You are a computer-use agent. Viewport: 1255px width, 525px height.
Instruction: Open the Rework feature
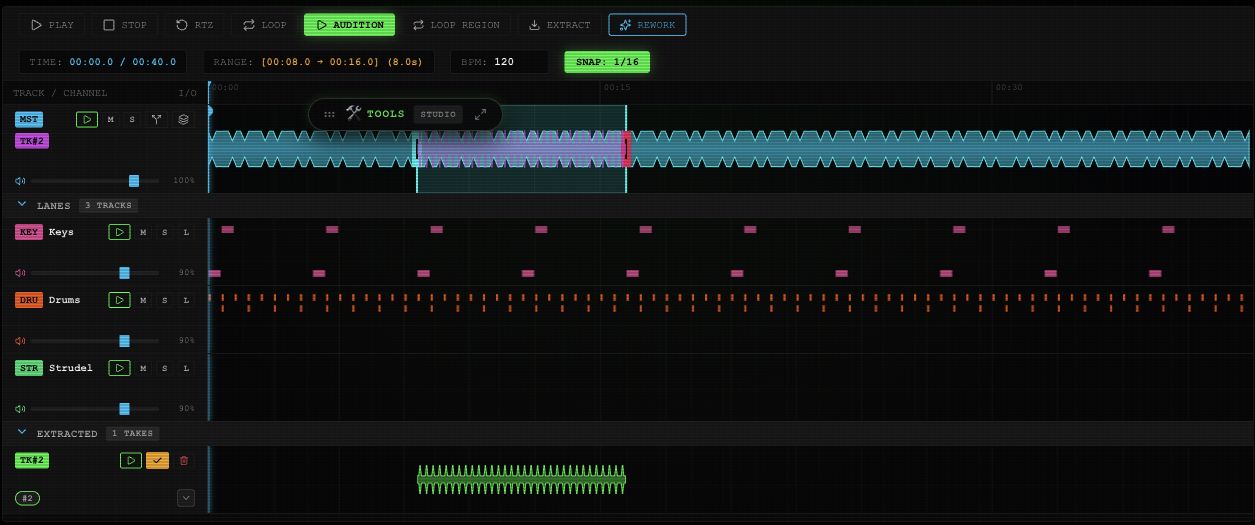click(647, 25)
